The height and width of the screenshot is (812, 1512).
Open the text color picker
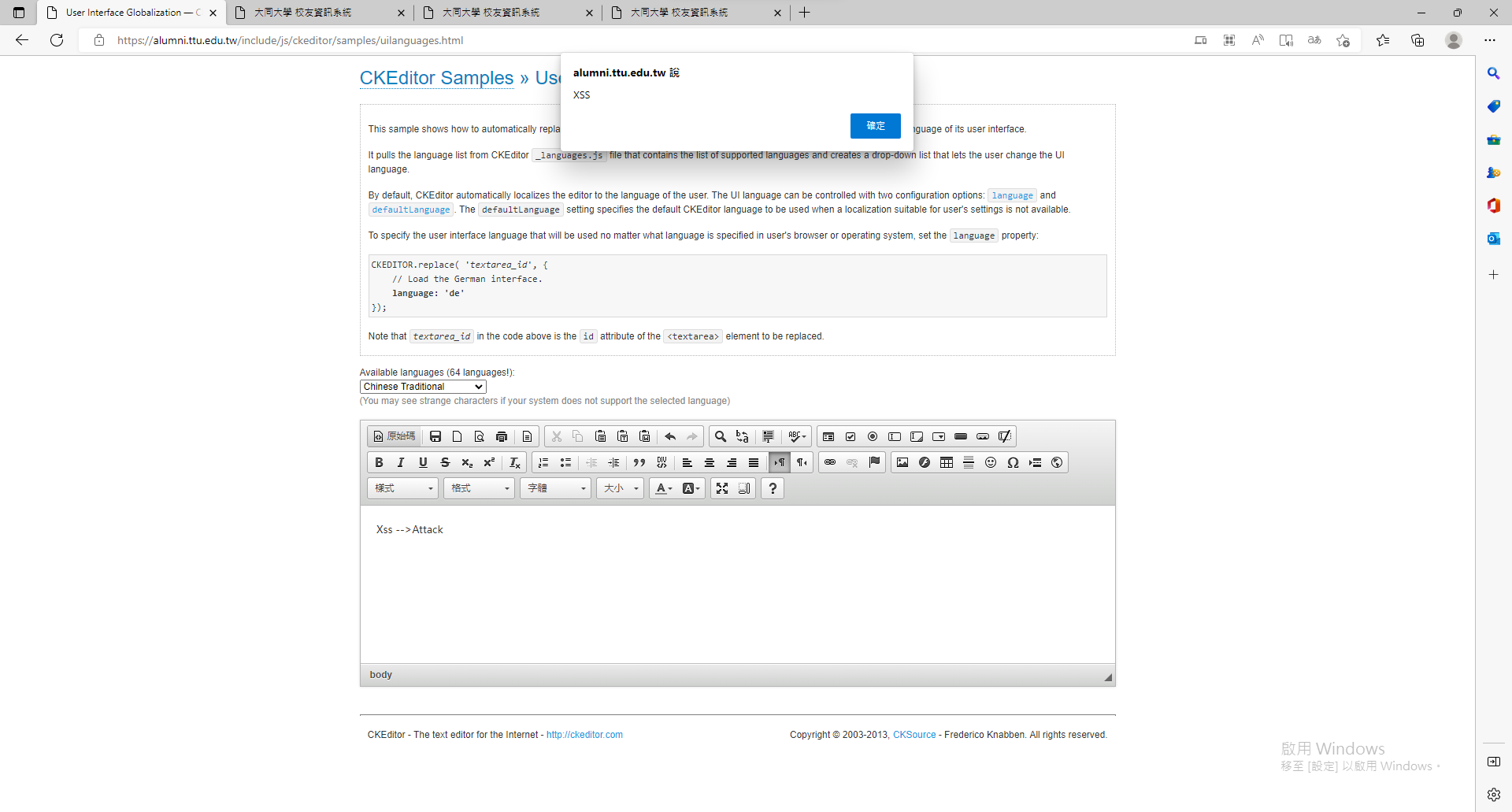664,488
